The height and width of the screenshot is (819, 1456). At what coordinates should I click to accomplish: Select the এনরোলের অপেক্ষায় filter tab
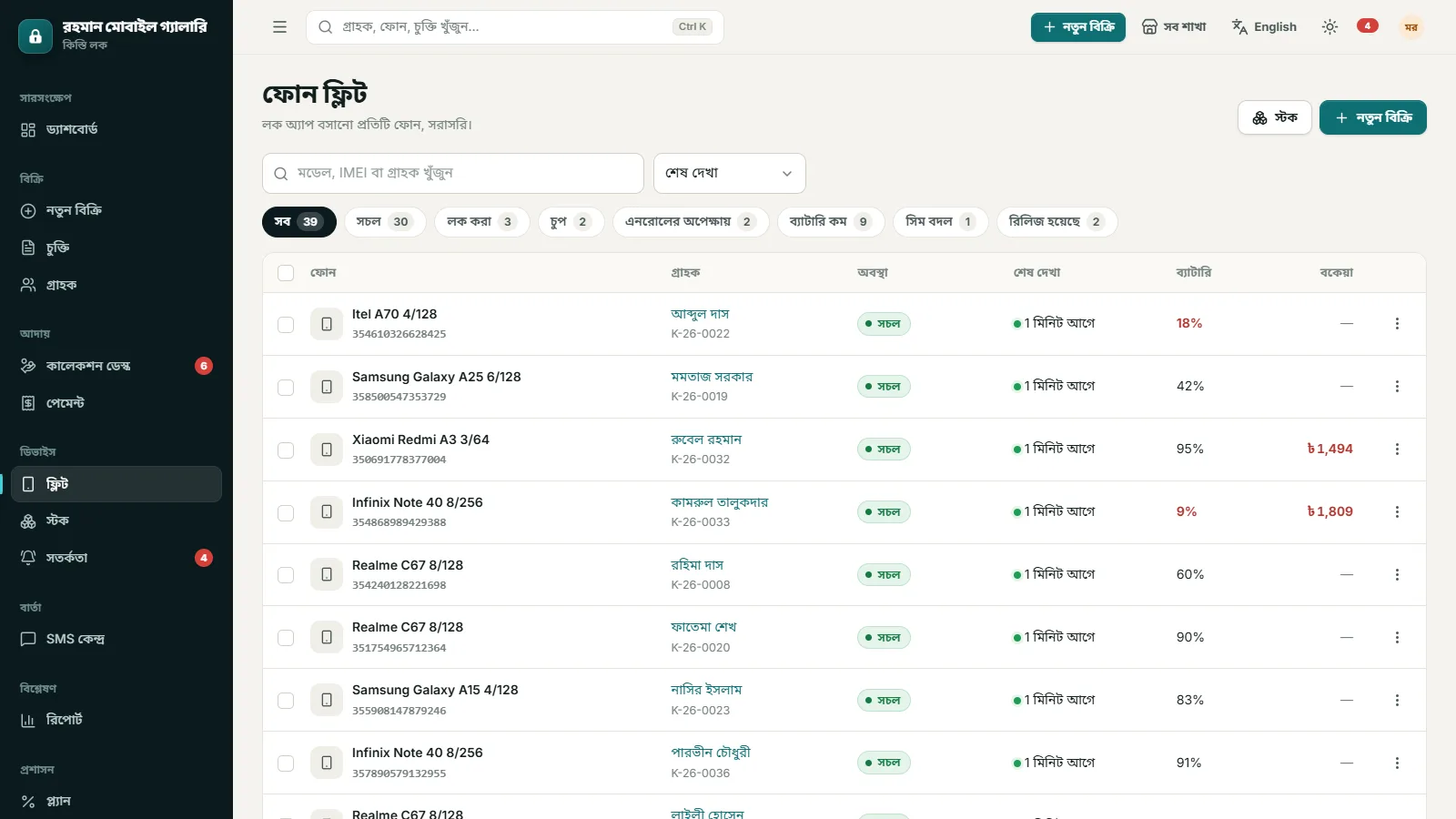point(691,222)
